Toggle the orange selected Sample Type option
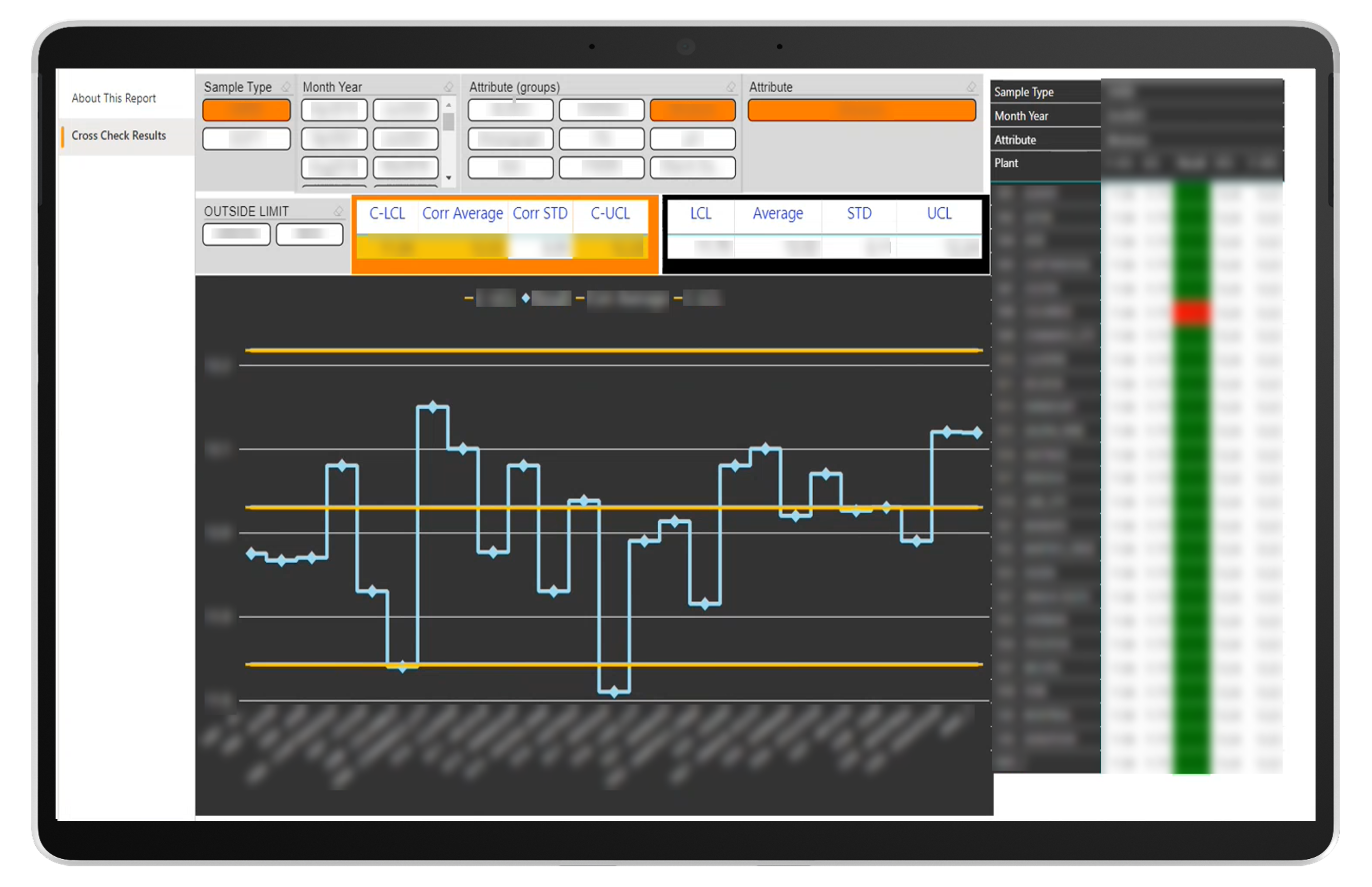Screen dimensions: 1372x887 point(246,109)
